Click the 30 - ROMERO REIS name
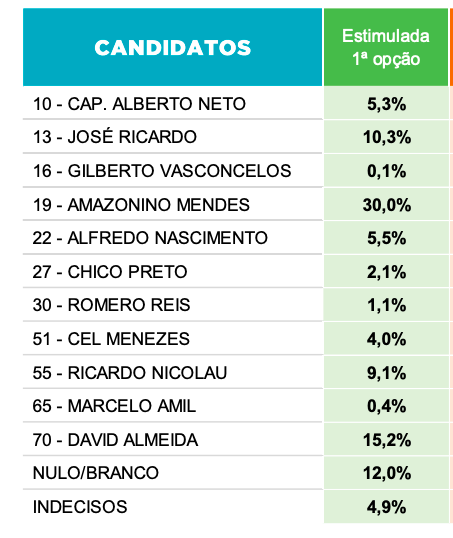Viewport: 453px width, 538px height. (111, 305)
